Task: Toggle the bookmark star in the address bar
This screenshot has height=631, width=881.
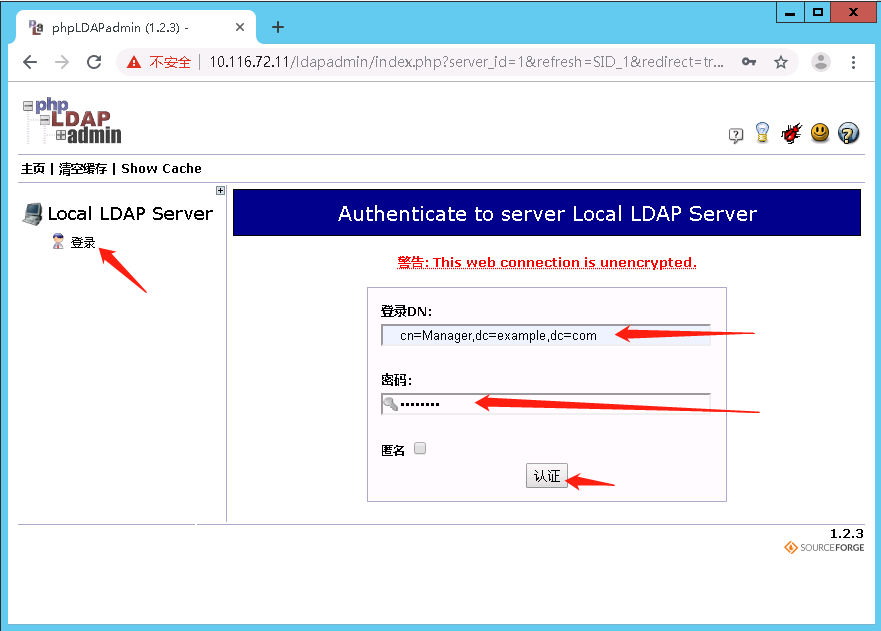Action: click(x=779, y=61)
